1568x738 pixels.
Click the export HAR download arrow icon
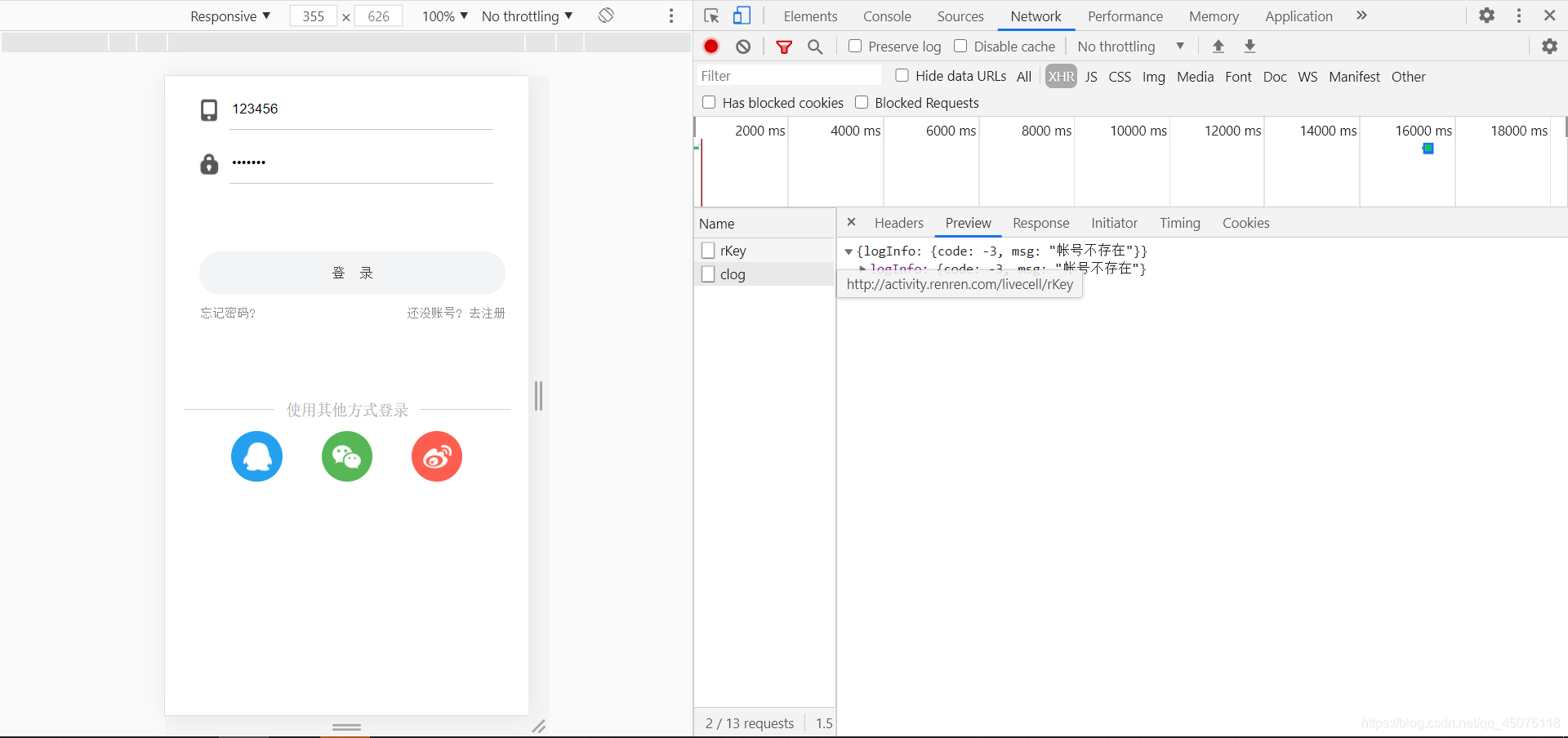coord(1249,47)
